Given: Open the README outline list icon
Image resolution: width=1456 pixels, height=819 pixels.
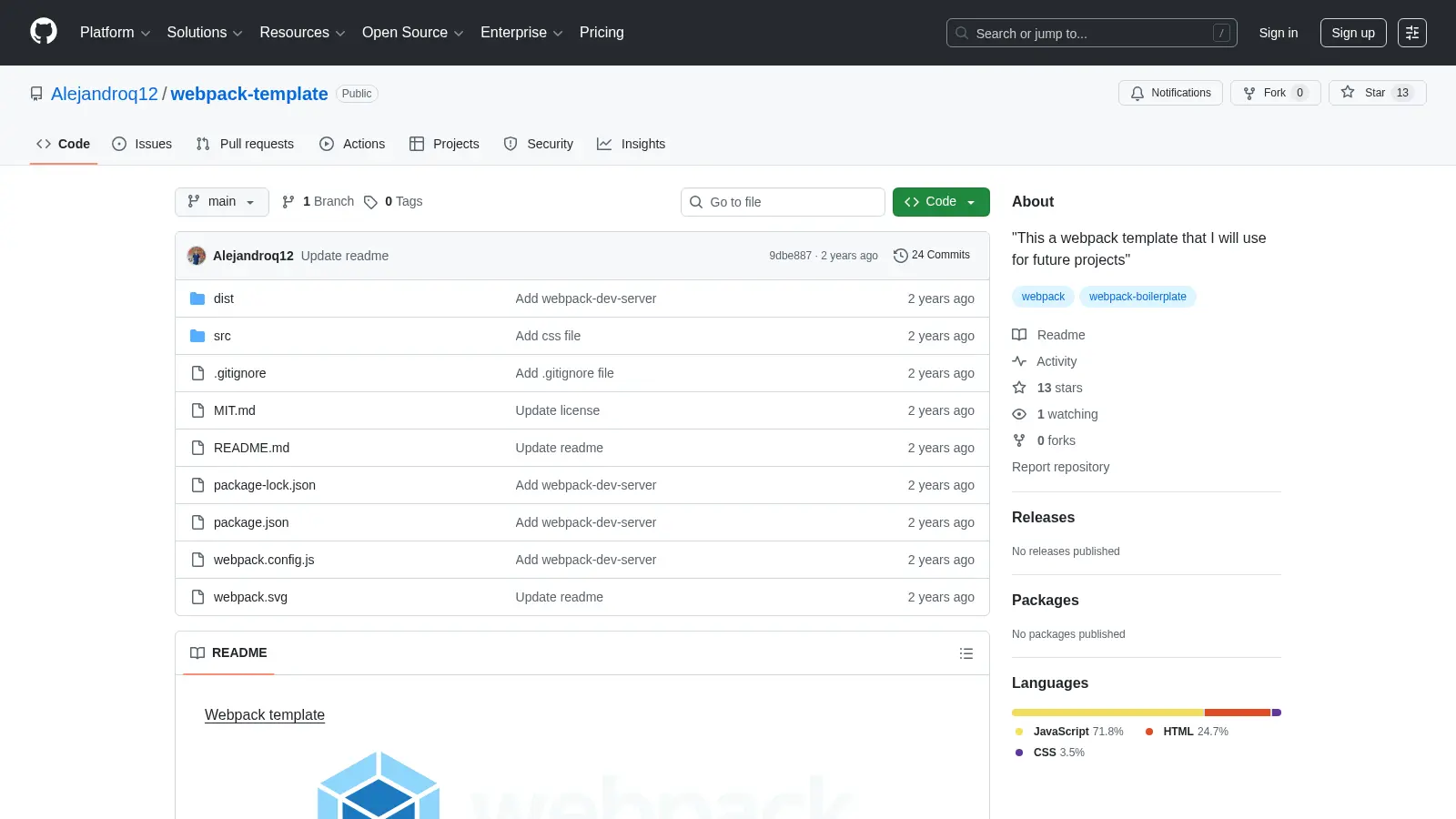Looking at the screenshot, I should click(966, 653).
